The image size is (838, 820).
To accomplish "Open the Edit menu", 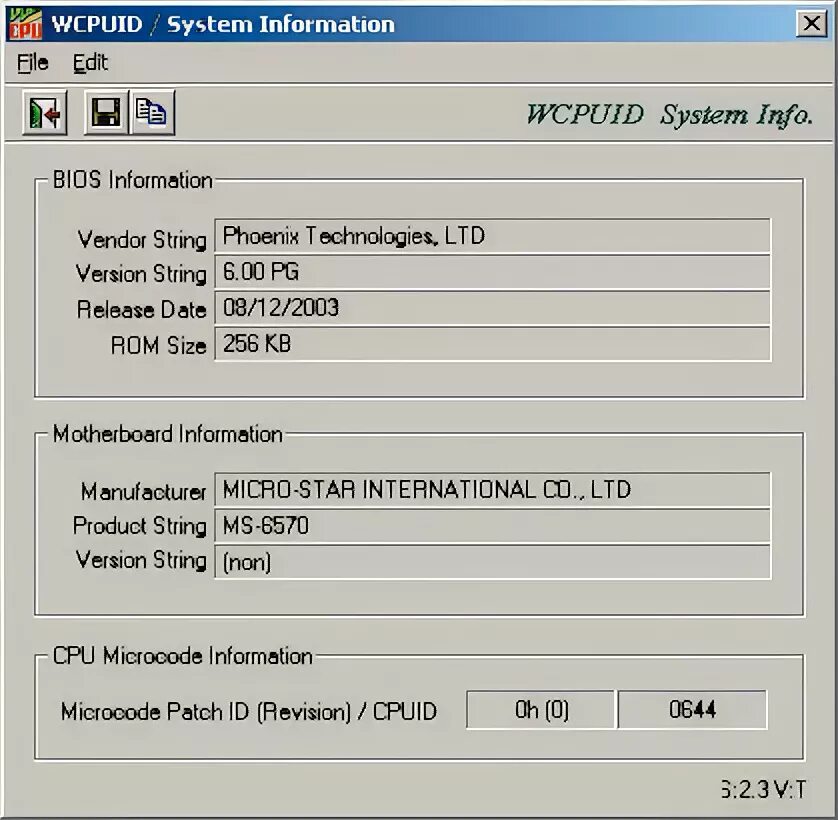I will [x=90, y=63].
